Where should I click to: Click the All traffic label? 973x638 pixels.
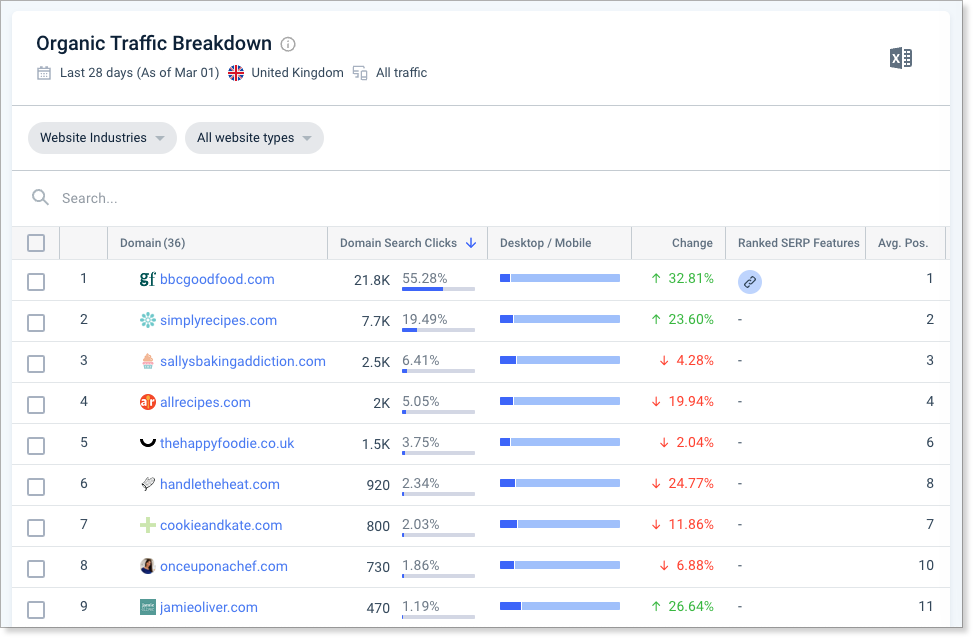401,73
